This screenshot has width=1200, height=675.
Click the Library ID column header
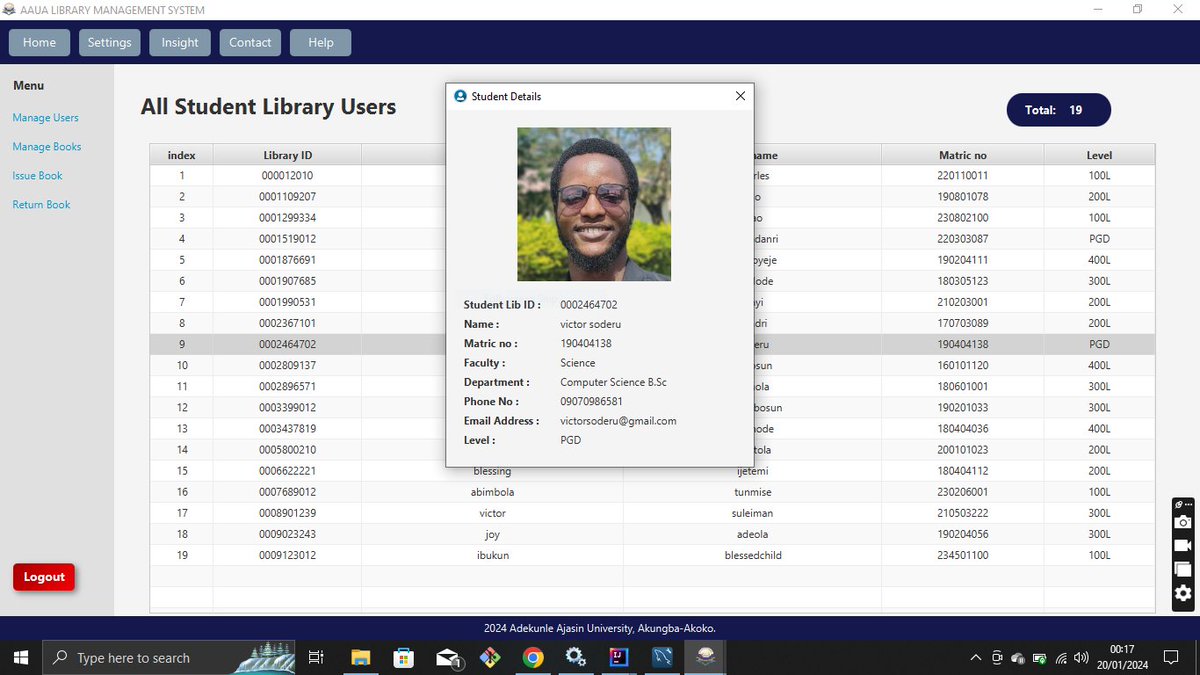tap(287, 155)
